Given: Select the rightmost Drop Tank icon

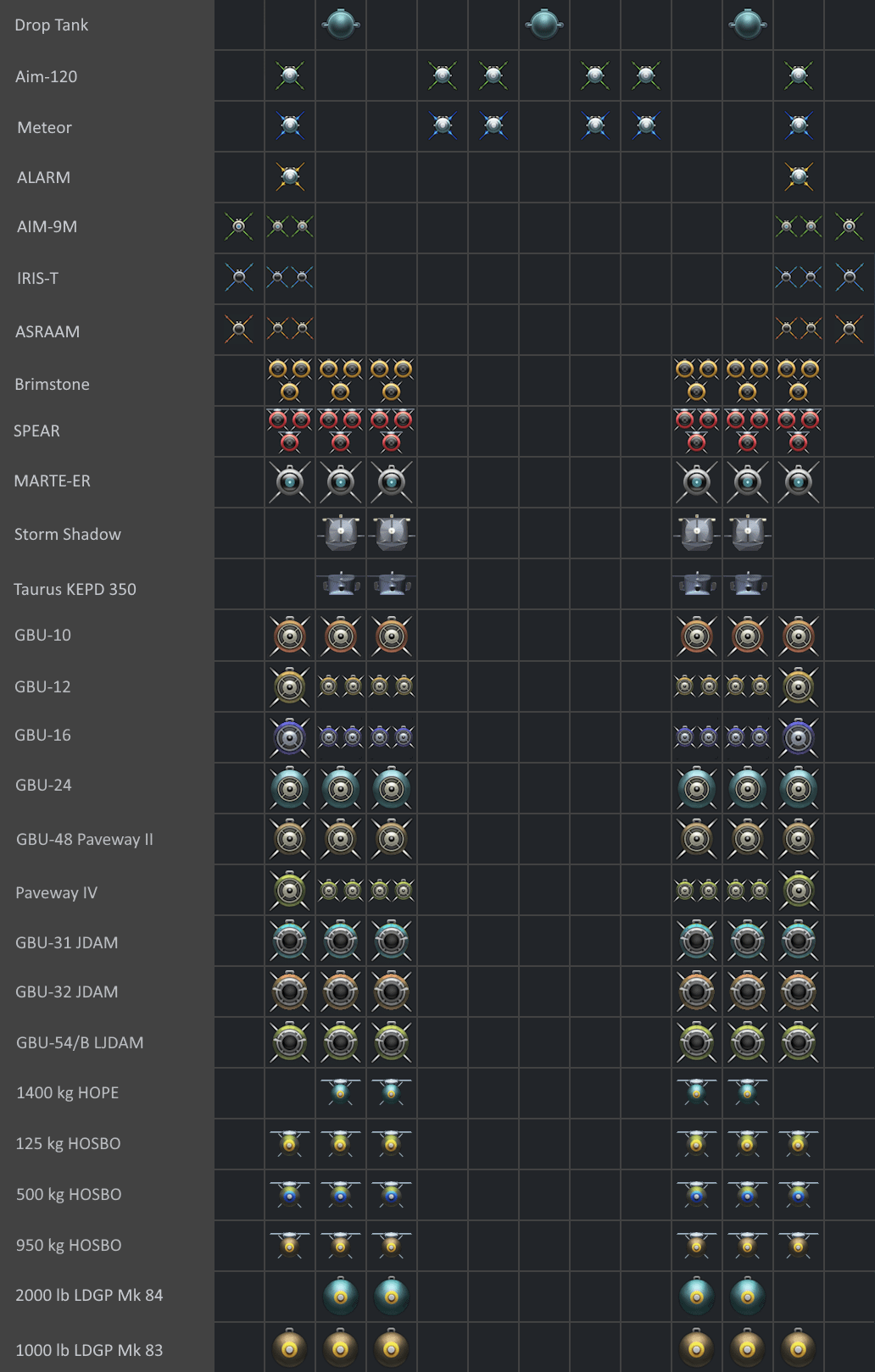Looking at the screenshot, I should click(748, 24).
